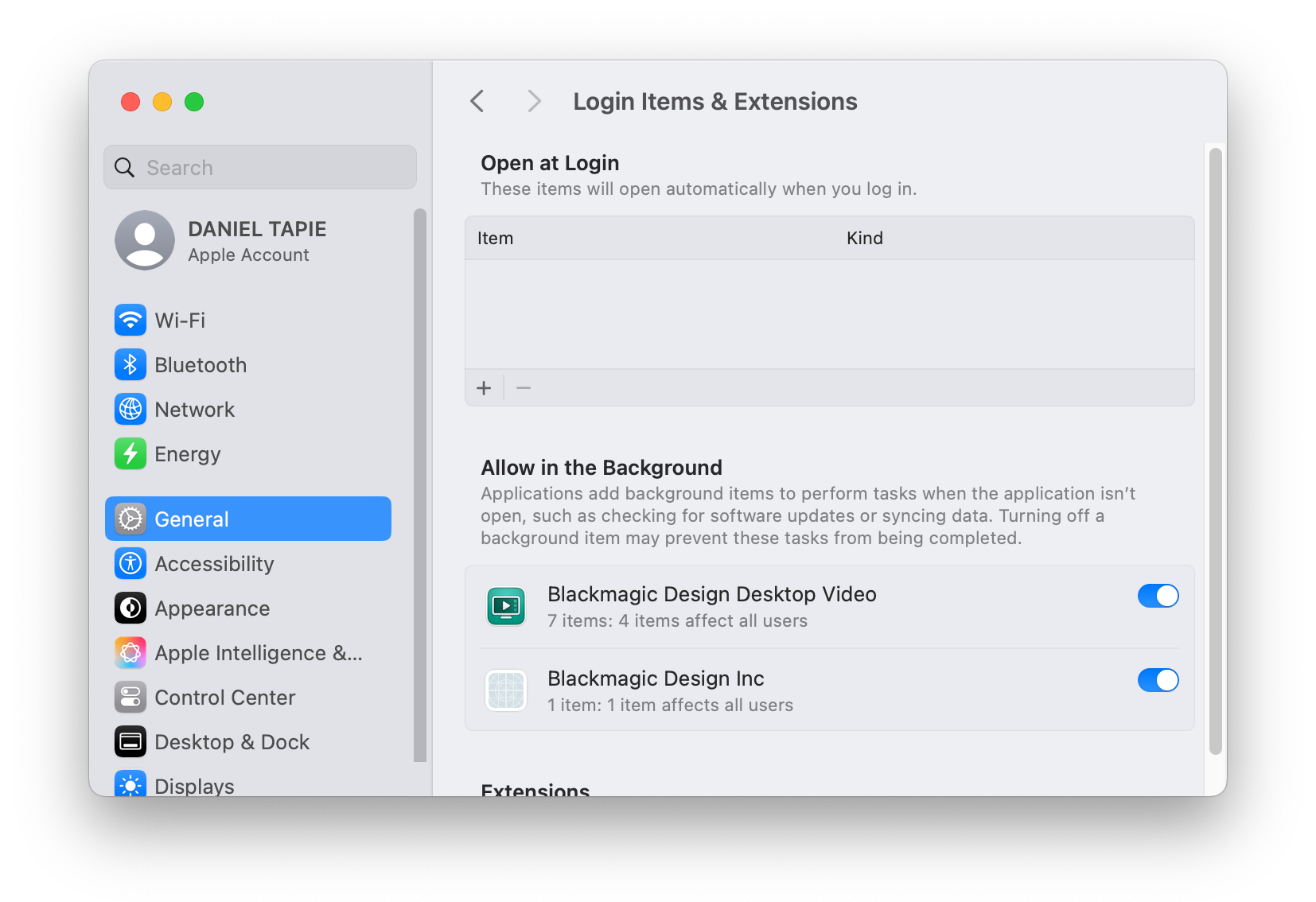Open Desktop & Dock settings
Viewport: 1316px width, 902px height.
(x=248, y=741)
